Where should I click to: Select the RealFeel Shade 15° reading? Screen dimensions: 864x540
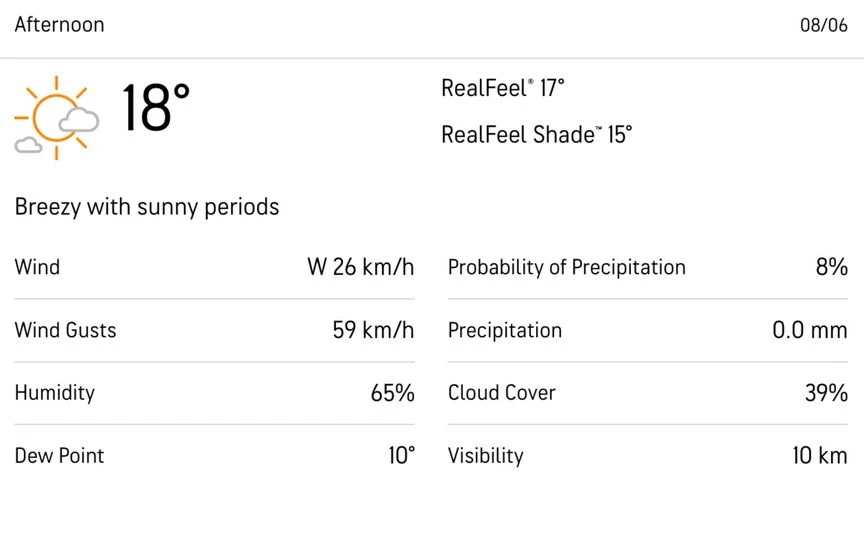537,134
